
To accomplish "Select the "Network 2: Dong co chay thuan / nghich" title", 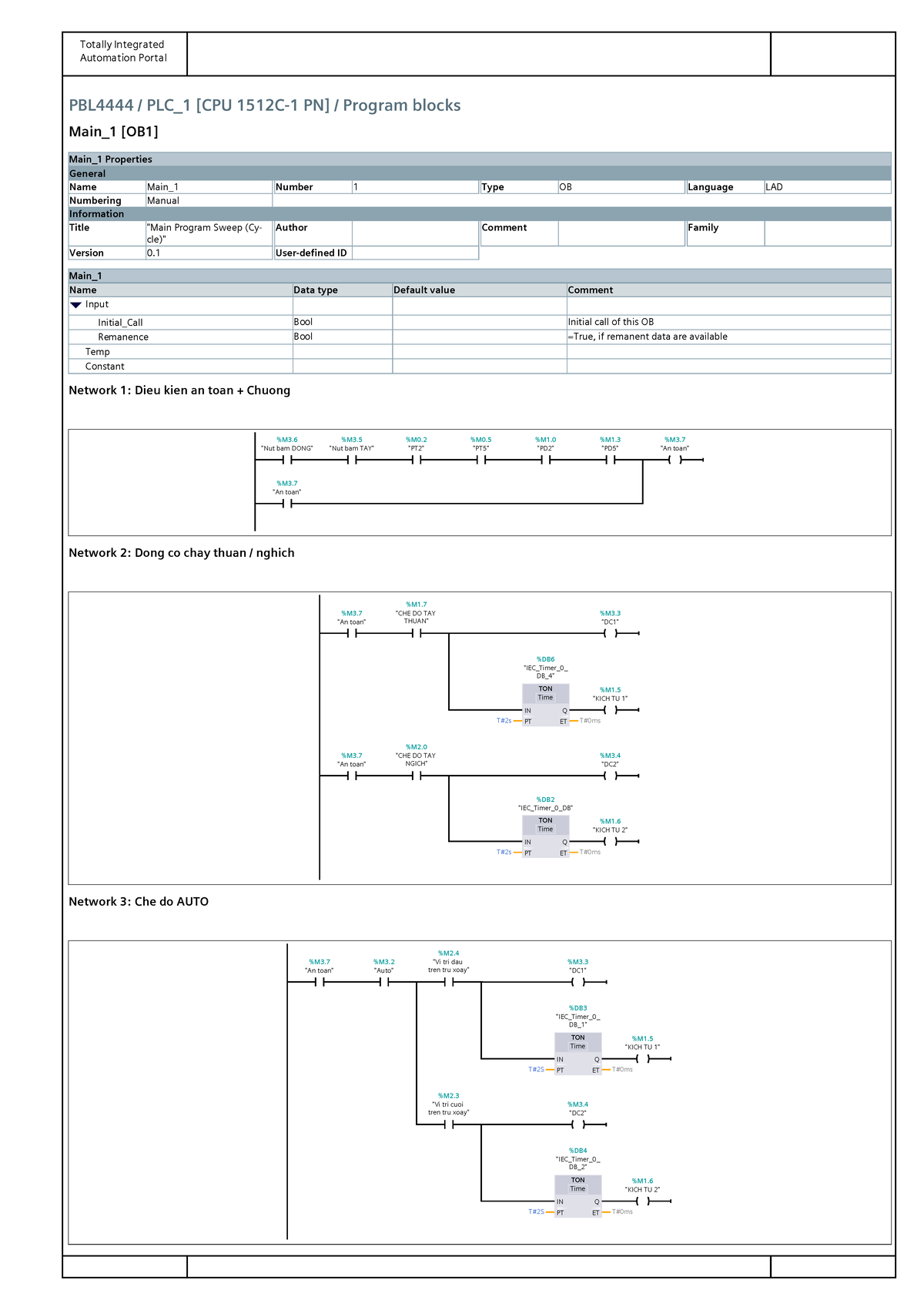I will pos(182,553).
